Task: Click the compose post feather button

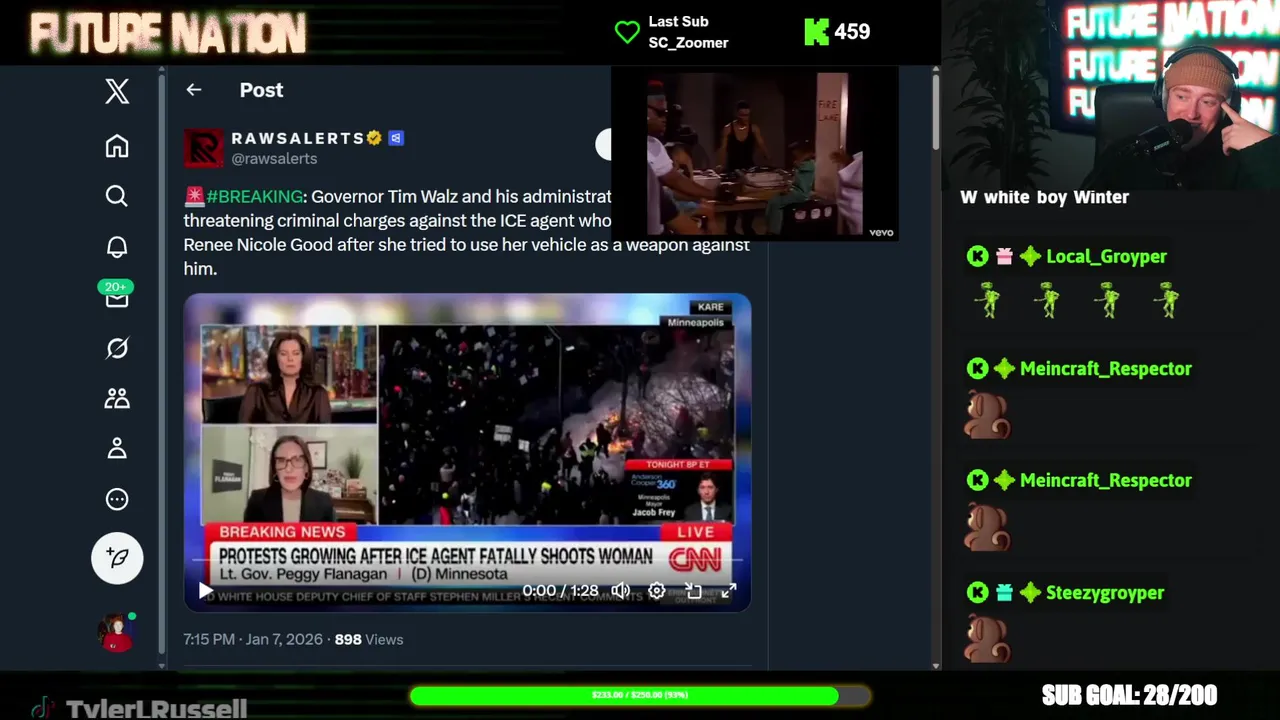Action: [117, 558]
